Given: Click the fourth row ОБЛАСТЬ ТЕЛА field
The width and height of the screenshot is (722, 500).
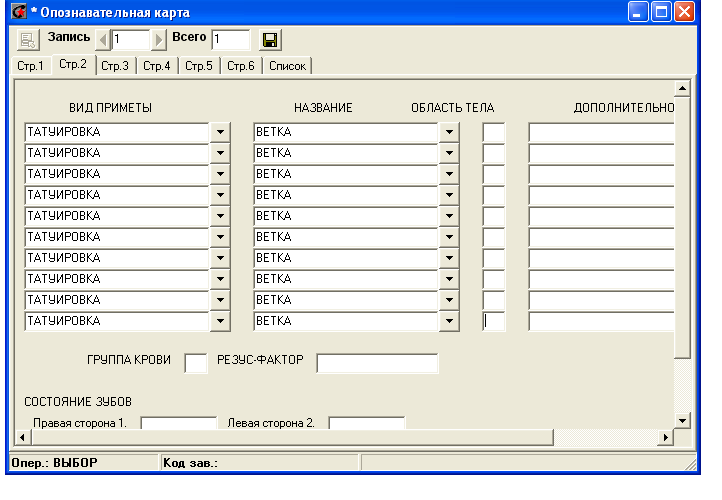Looking at the screenshot, I should [494, 195].
